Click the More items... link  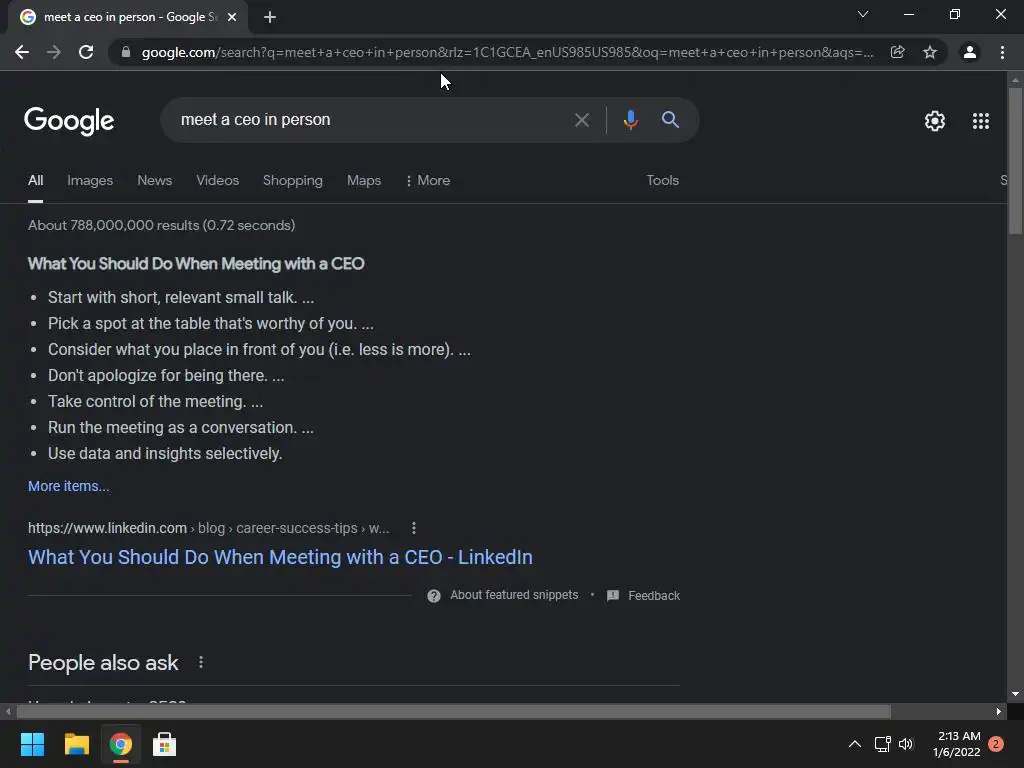69,486
